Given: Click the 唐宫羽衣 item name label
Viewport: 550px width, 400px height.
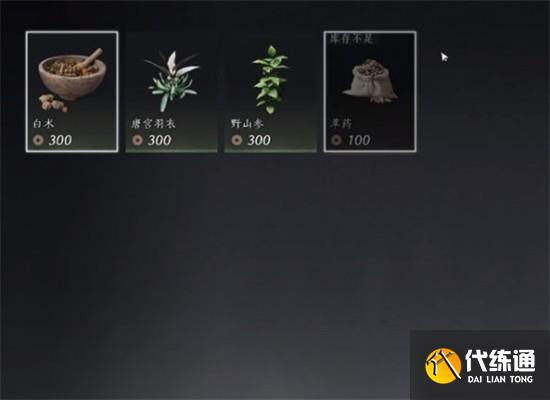Looking at the screenshot, I should [153, 124].
